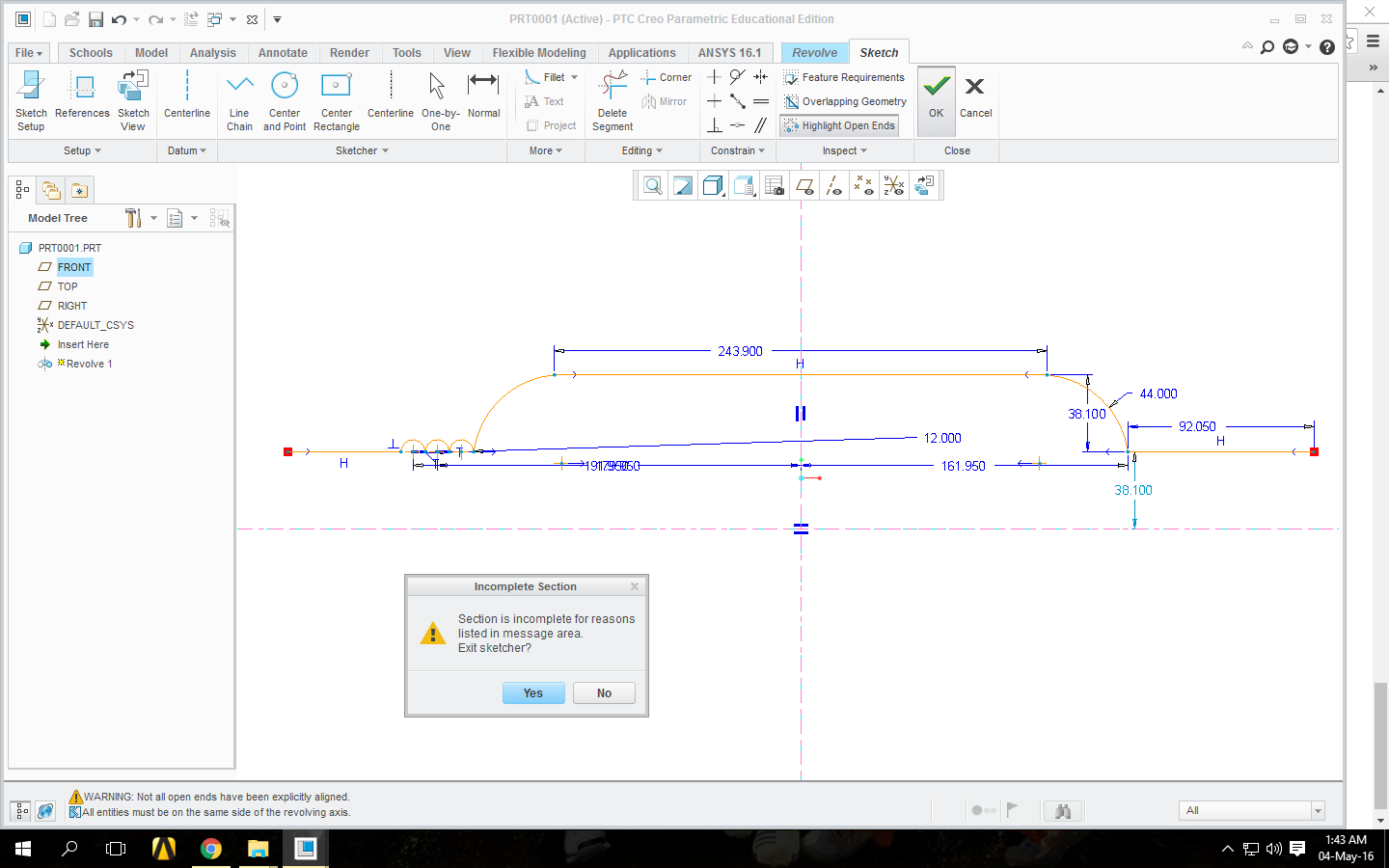The width and height of the screenshot is (1389, 868).
Task: Confirm exit with the Yes button
Action: pos(533,693)
